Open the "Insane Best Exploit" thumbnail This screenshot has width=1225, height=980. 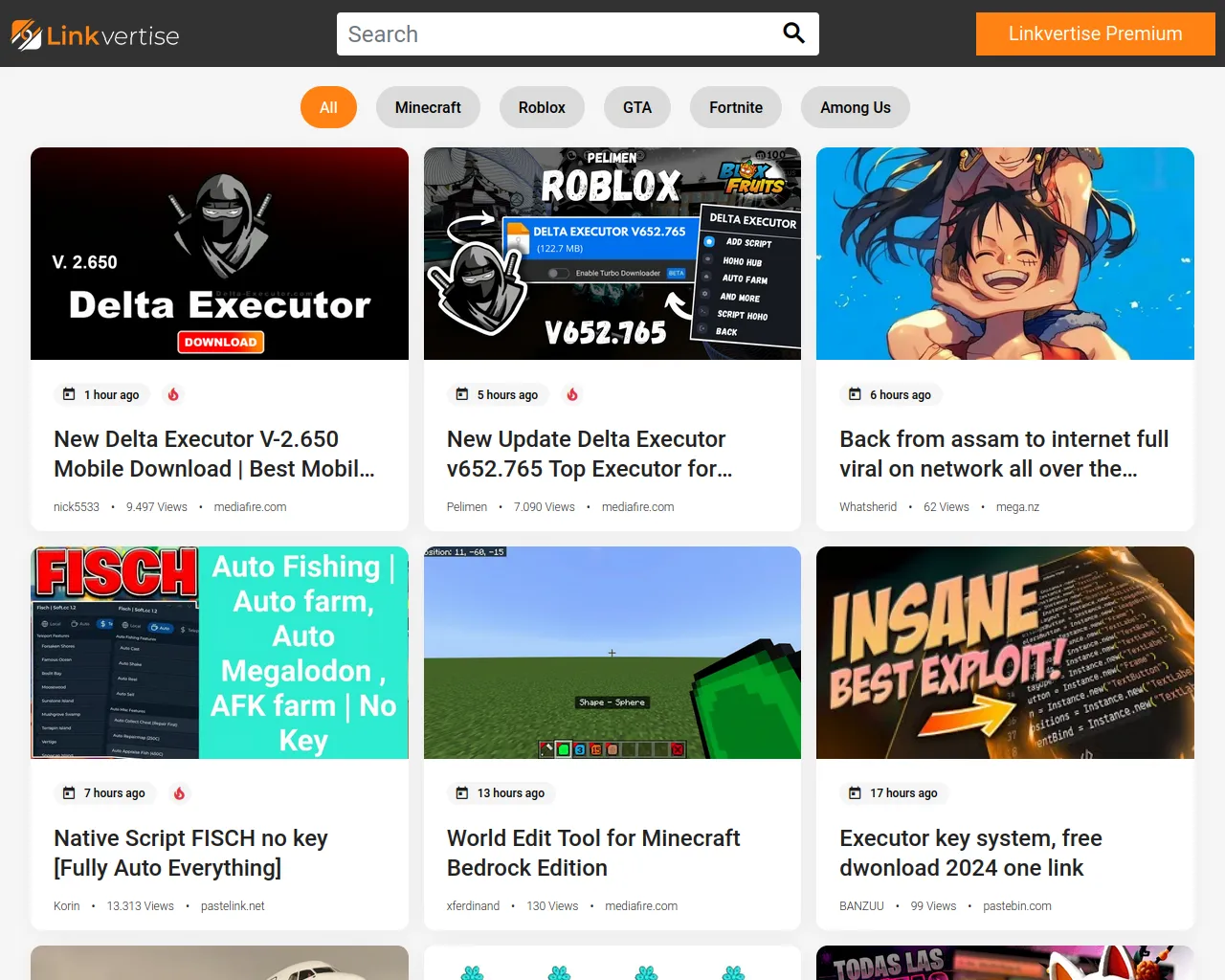click(x=1005, y=653)
